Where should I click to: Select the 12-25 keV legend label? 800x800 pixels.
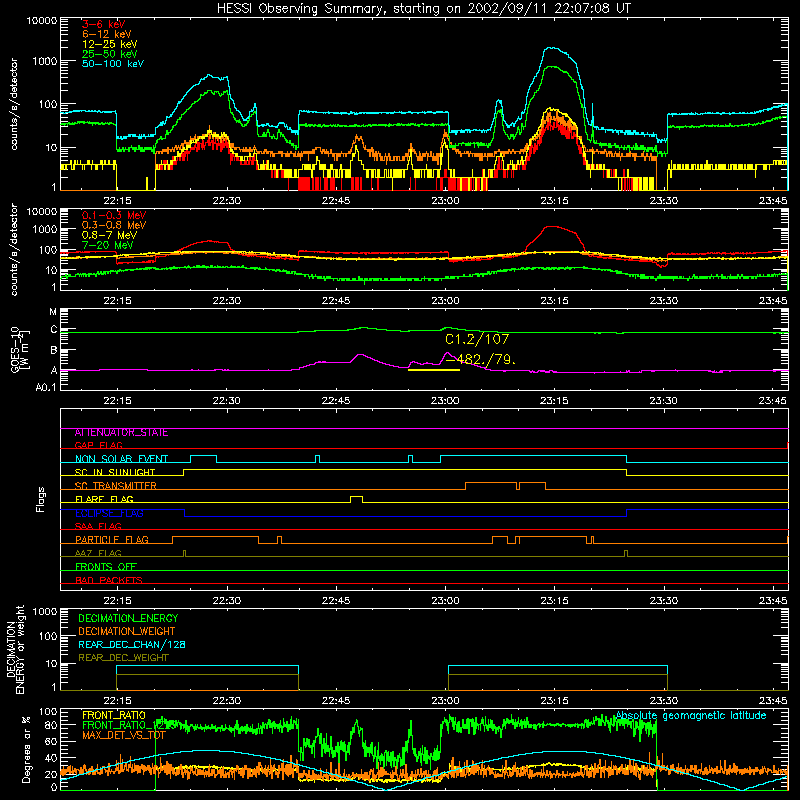coord(110,44)
